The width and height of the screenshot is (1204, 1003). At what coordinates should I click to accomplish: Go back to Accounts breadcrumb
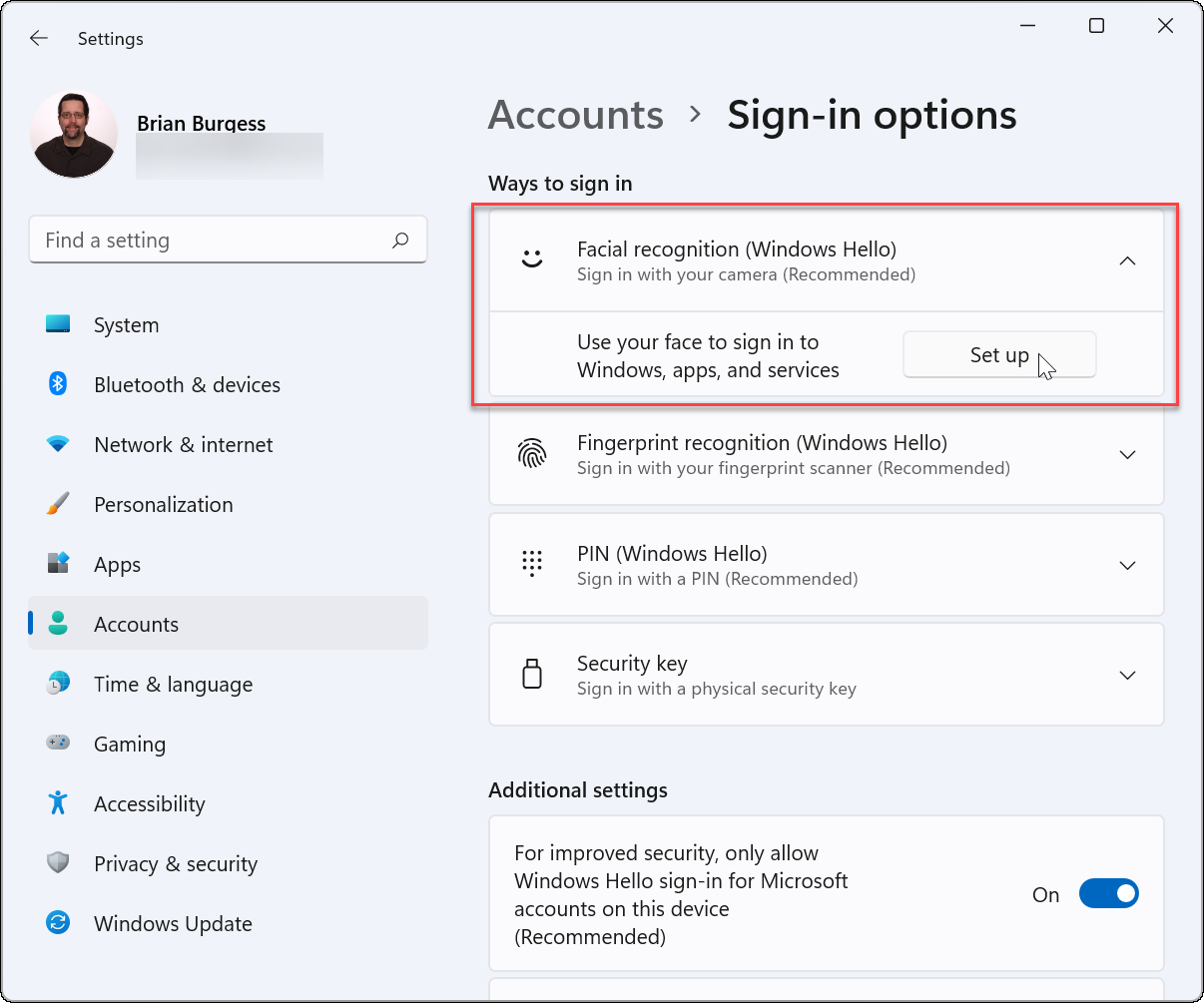coord(575,116)
